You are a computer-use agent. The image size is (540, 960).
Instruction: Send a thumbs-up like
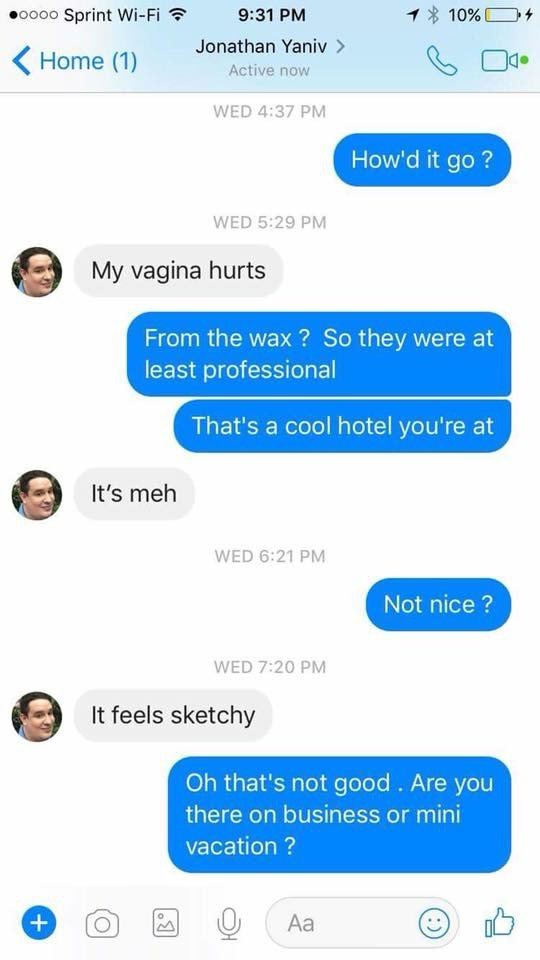click(x=500, y=921)
